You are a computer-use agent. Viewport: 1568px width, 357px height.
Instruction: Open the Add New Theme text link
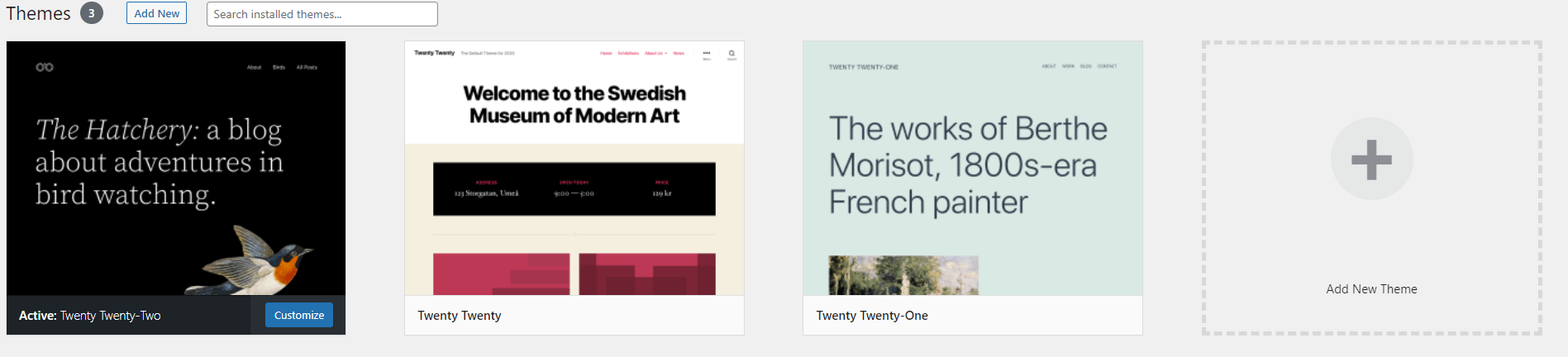(x=1371, y=289)
